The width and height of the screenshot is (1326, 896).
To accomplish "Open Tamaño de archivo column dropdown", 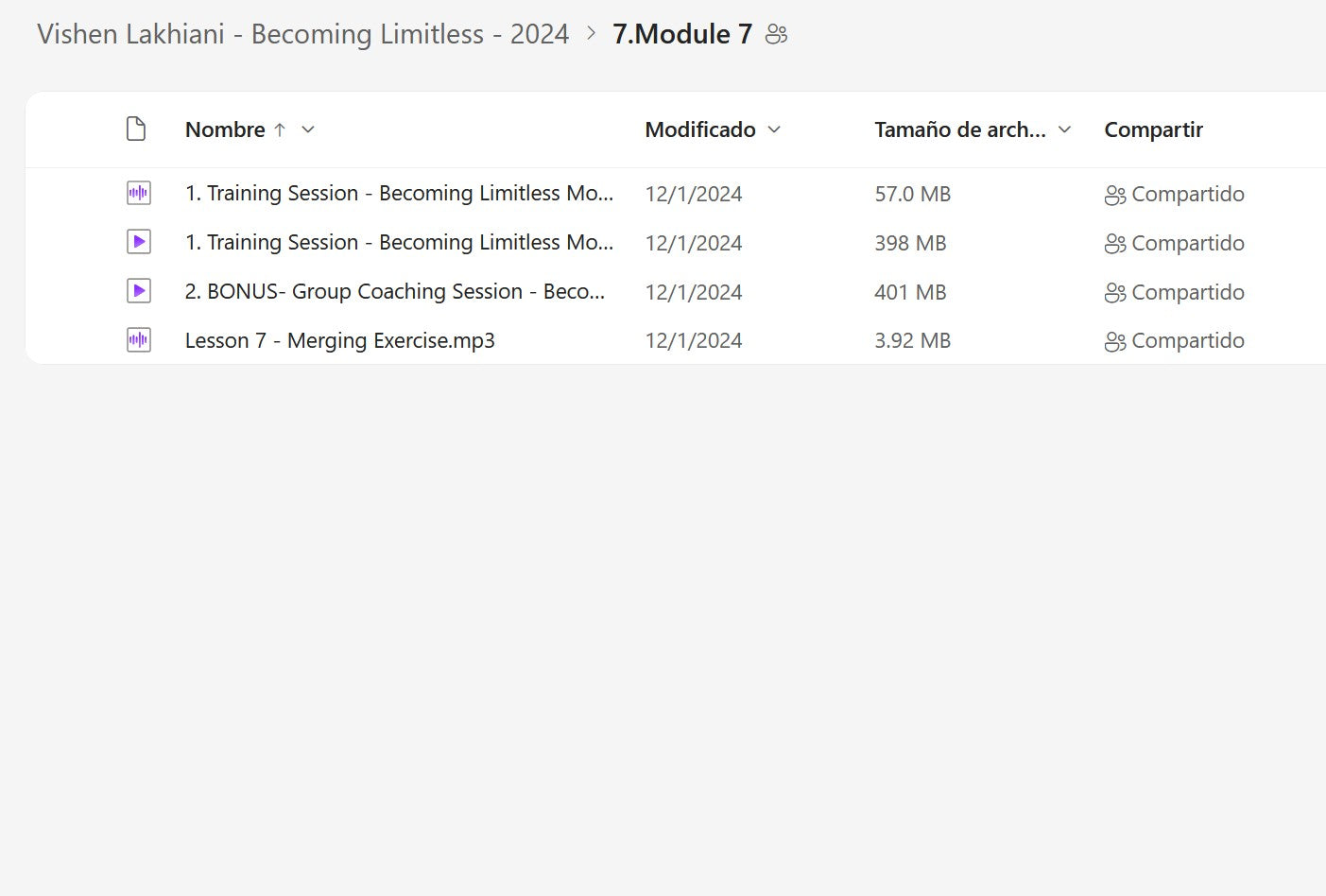I will pos(1064,130).
